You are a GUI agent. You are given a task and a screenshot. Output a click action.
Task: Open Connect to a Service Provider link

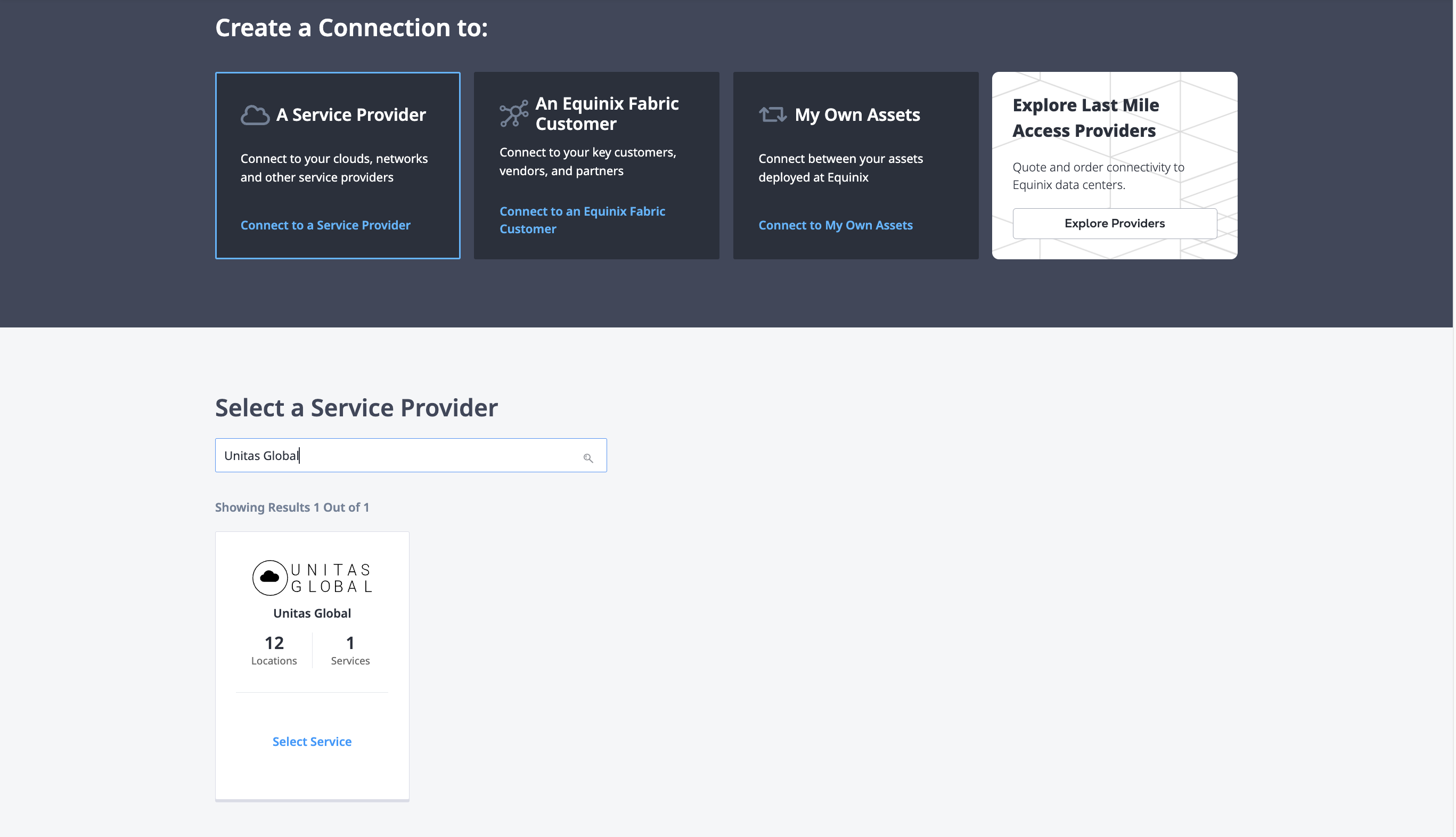click(x=325, y=225)
